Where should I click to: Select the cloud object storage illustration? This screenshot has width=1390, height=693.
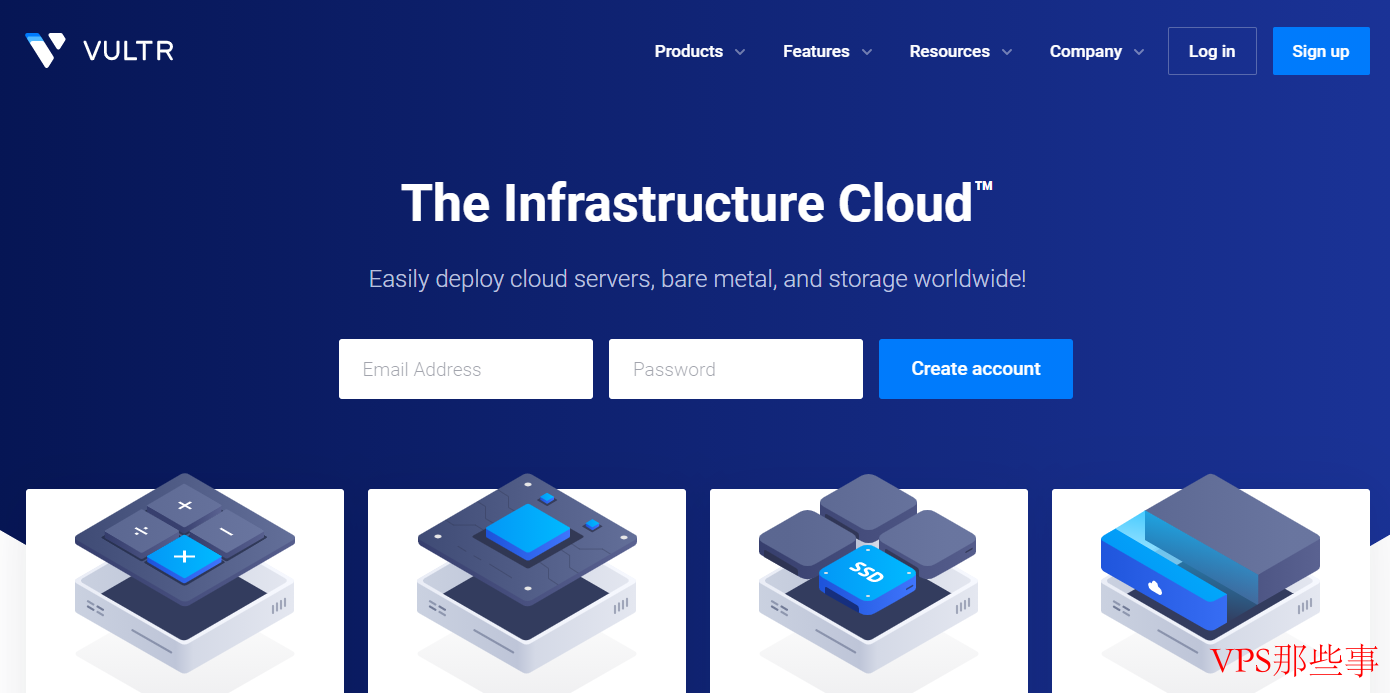tap(1210, 572)
